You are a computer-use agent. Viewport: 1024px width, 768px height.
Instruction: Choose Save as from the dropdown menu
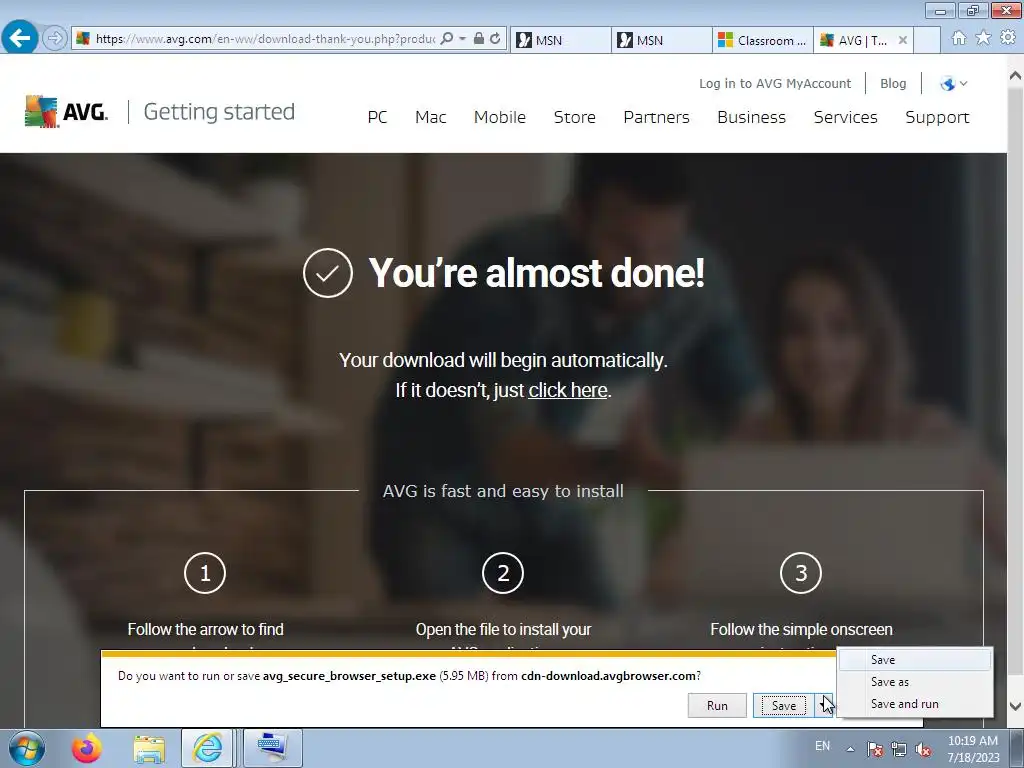tap(914, 682)
